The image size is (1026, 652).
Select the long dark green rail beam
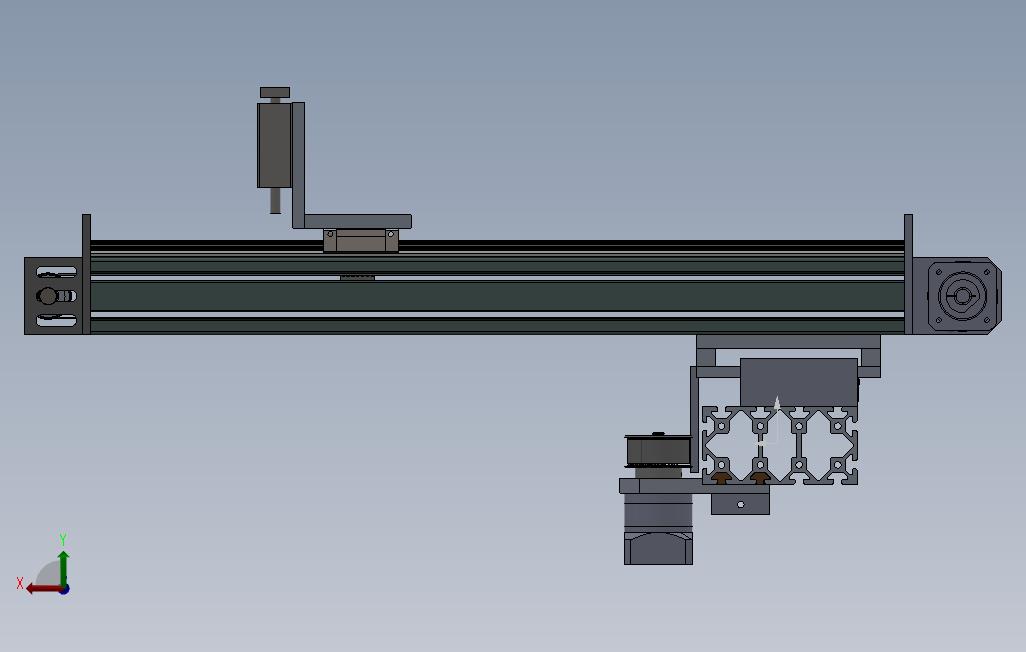click(x=497, y=296)
